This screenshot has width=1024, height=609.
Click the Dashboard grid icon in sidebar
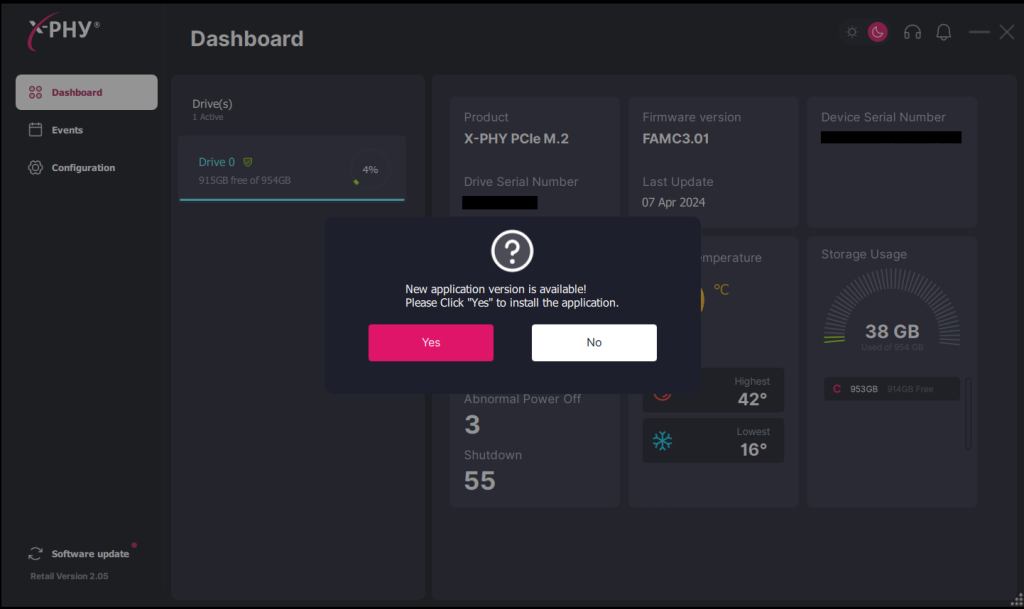tap(35, 93)
